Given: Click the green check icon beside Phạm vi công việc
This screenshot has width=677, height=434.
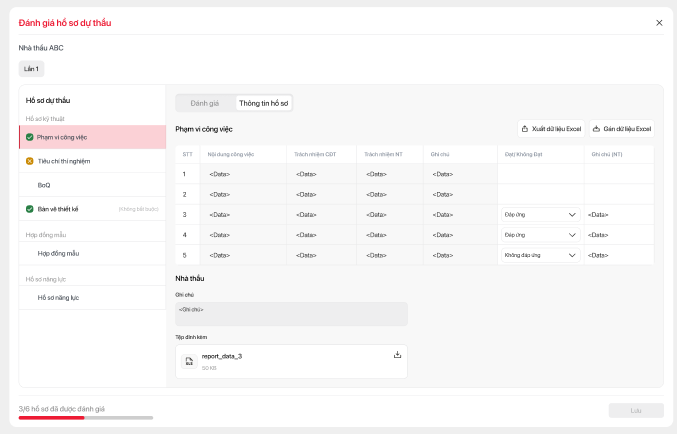Looking at the screenshot, I should [x=30, y=137].
